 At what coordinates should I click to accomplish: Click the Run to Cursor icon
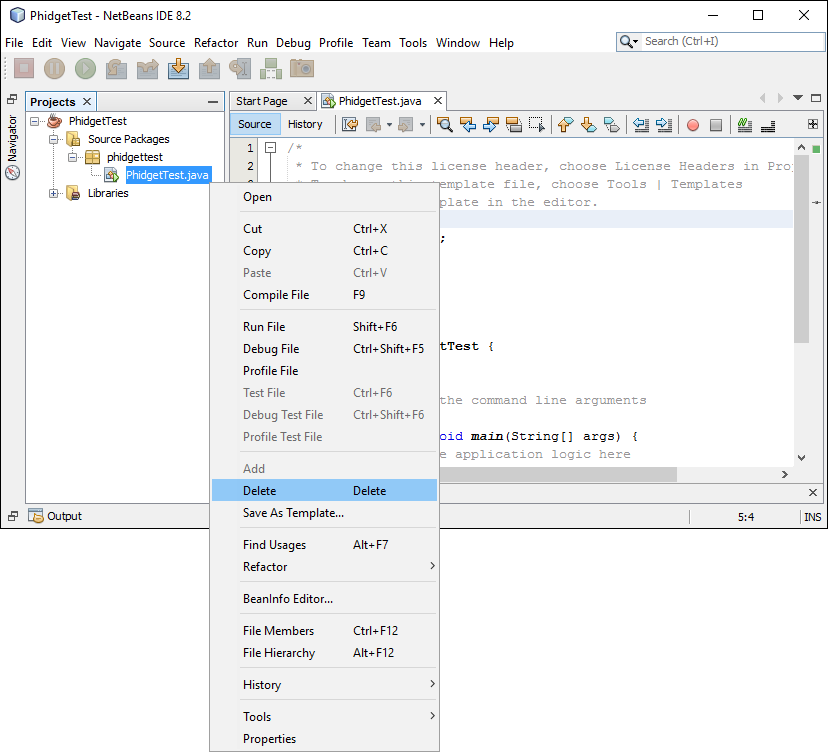click(240, 68)
